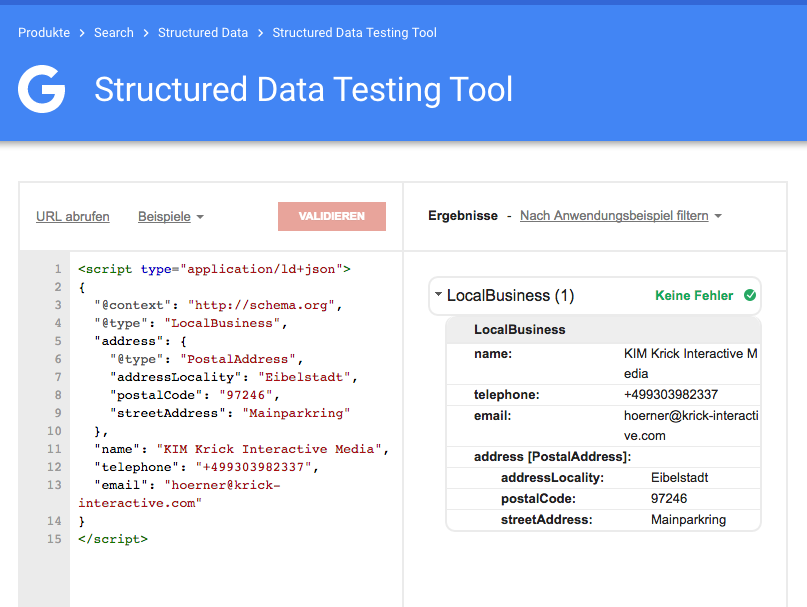Click the addressLocality value Eibelstadt in results

coord(679,478)
